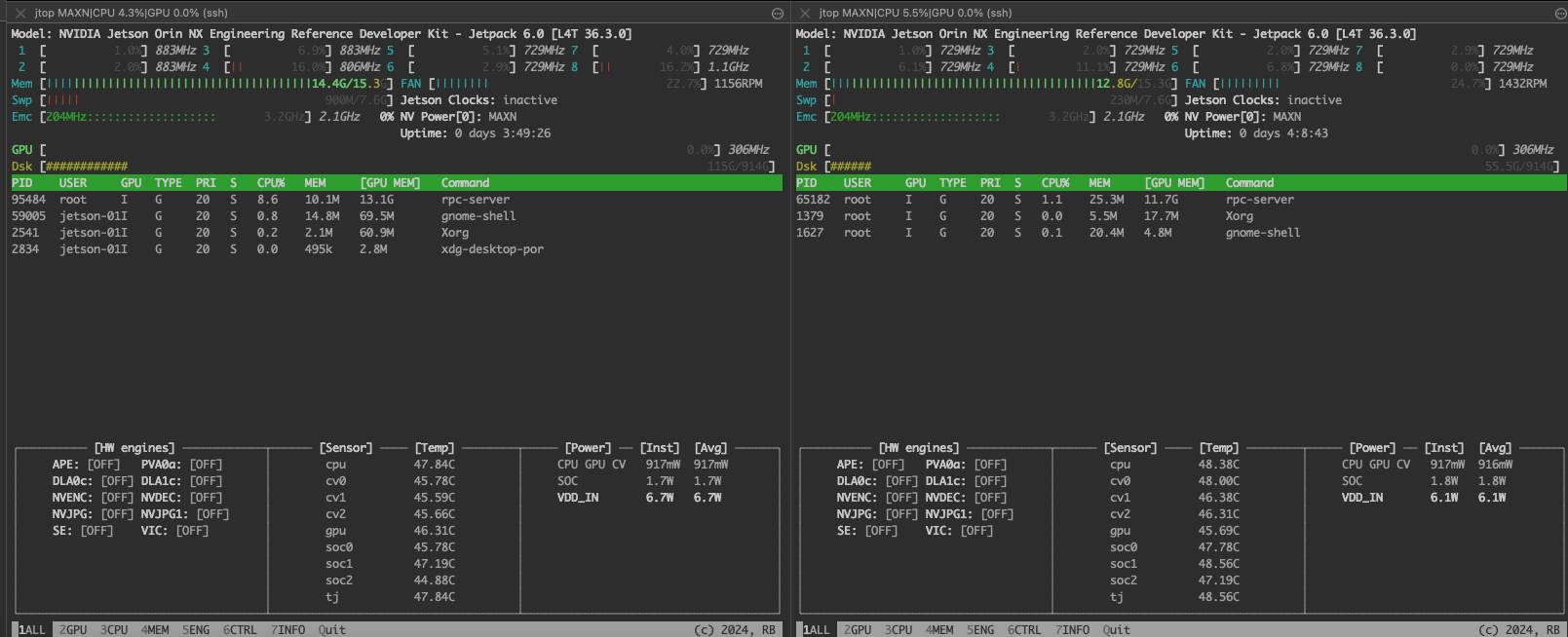Switch to 1ALL page in left jtop pane
Viewport: 1568px width, 637px height.
pyautogui.click(x=32, y=629)
